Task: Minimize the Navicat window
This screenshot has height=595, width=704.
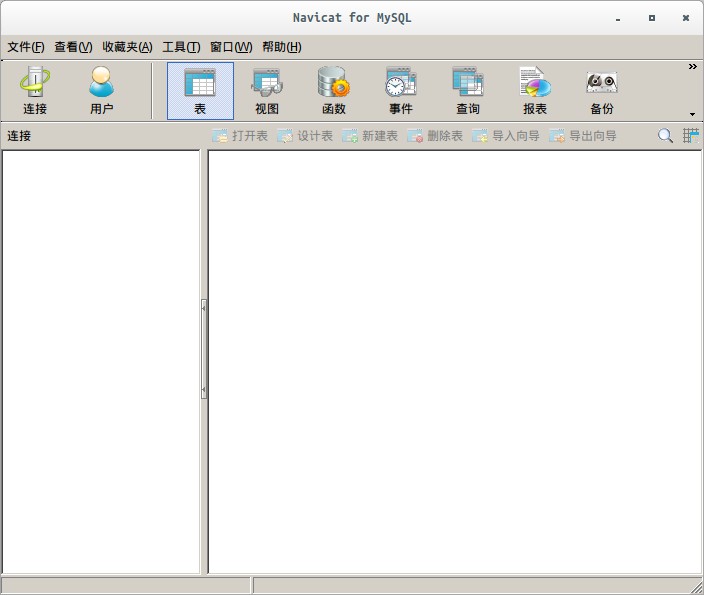Action: coord(618,19)
